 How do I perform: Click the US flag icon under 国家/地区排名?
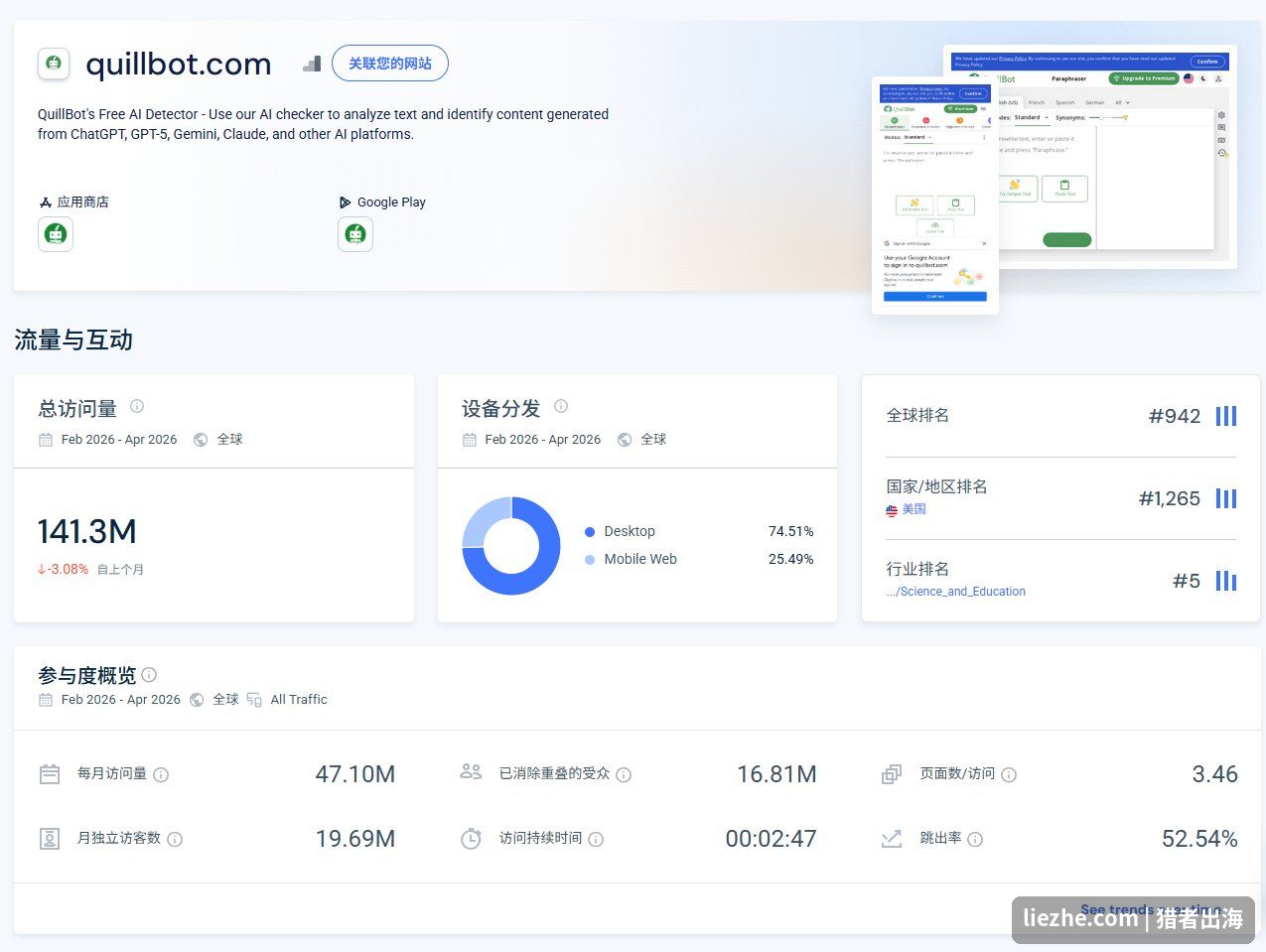tap(892, 510)
